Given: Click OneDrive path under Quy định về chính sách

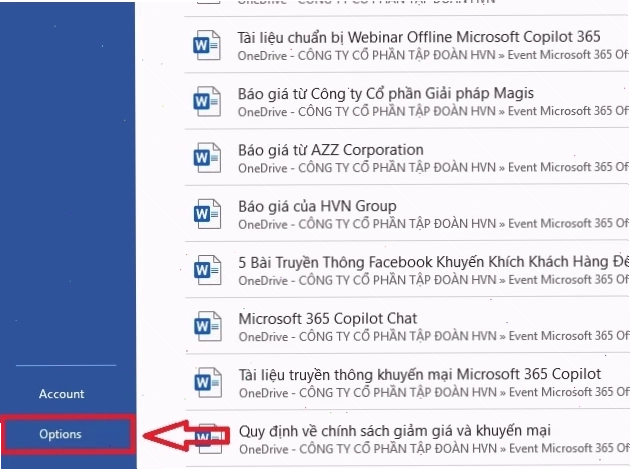Looking at the screenshot, I should [434, 449].
